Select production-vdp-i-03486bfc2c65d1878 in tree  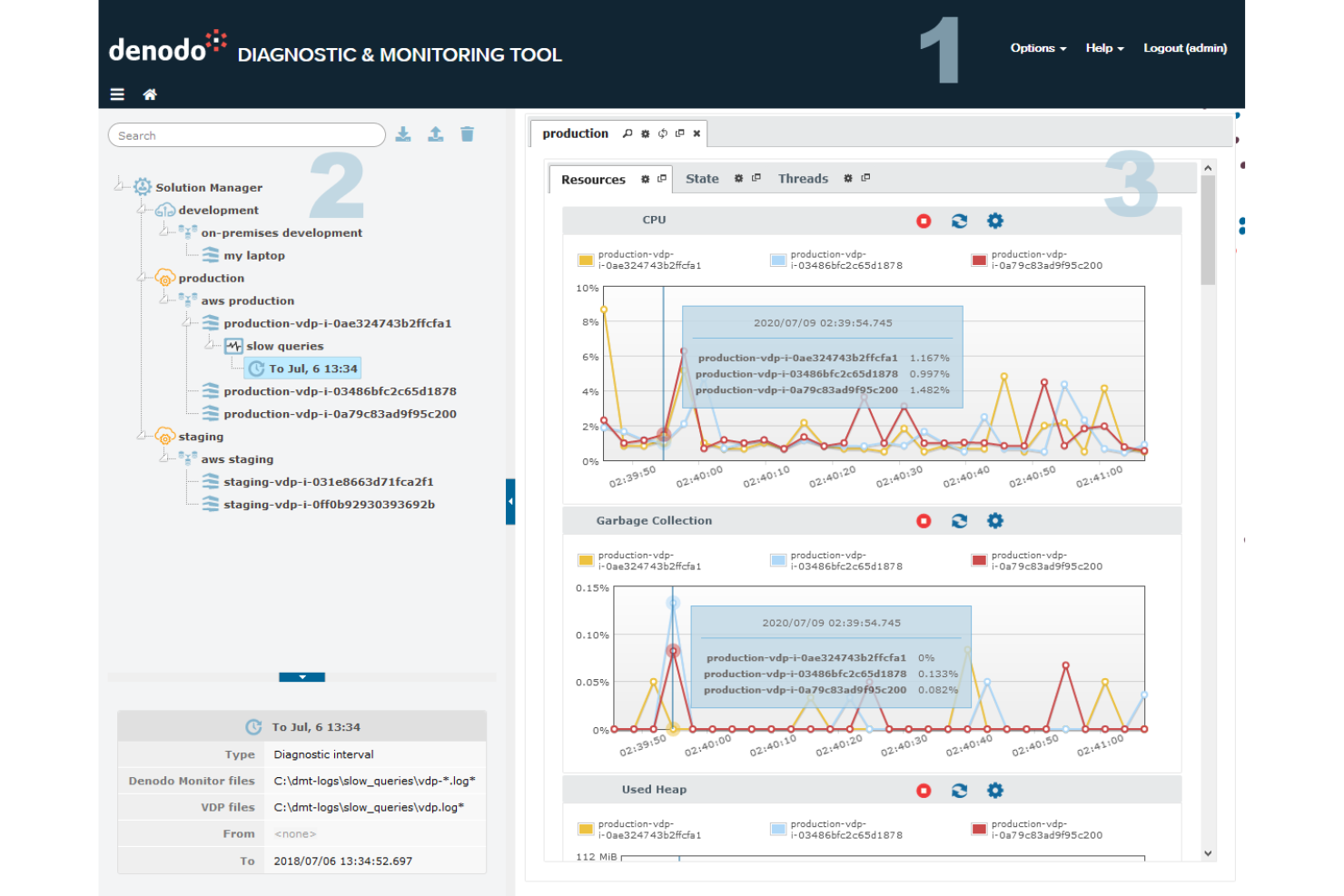point(329,391)
